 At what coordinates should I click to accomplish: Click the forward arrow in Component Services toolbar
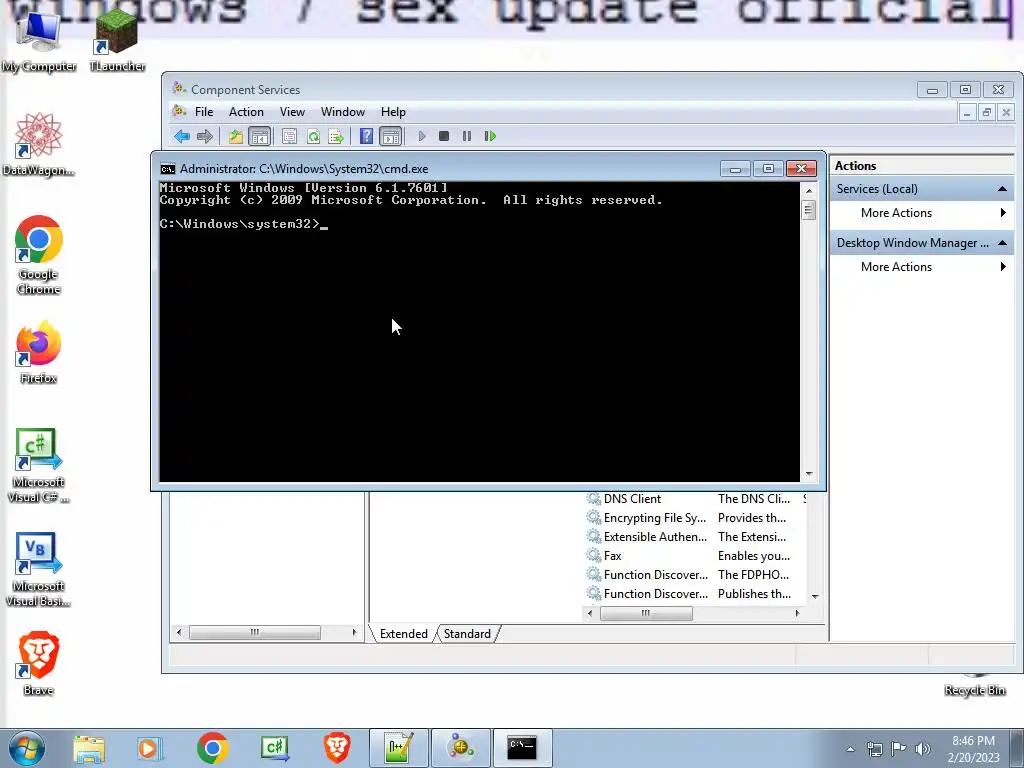[205, 136]
